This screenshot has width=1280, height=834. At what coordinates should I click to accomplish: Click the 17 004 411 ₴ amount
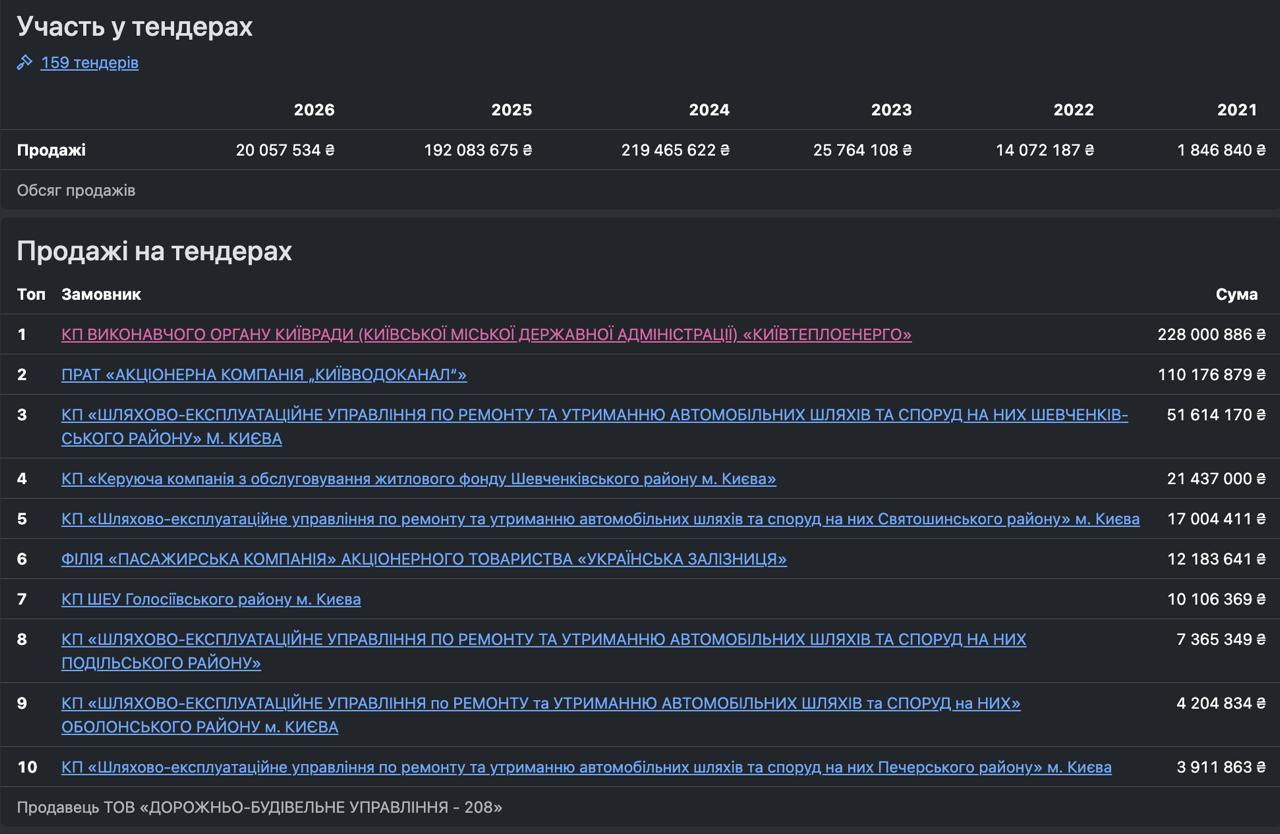[1217, 519]
